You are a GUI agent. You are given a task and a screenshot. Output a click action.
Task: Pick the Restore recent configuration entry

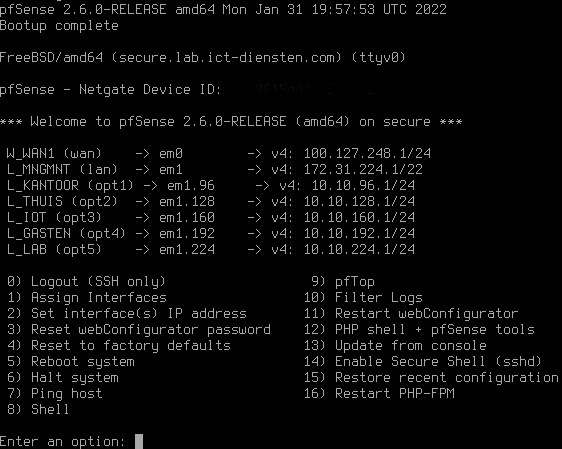pyautogui.click(x=431, y=378)
